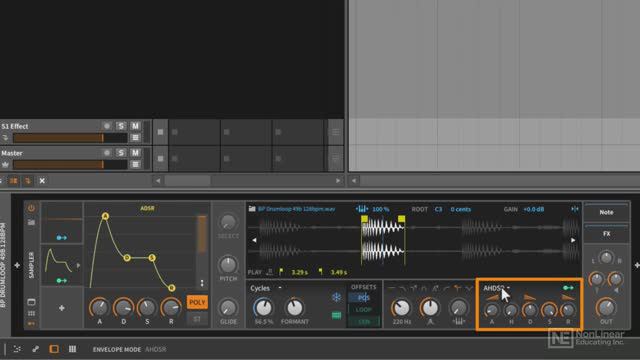Click the Glide knob
Viewport: 640px width, 360px height.
[228, 307]
